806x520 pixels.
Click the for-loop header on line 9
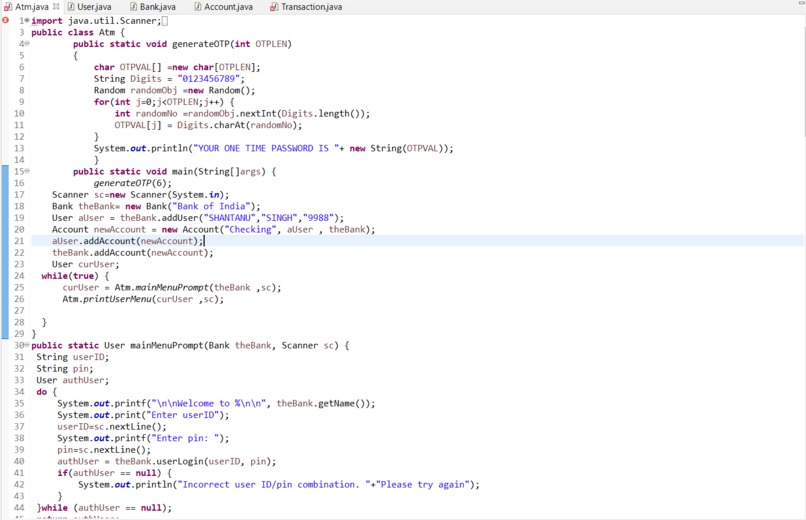coord(164,102)
